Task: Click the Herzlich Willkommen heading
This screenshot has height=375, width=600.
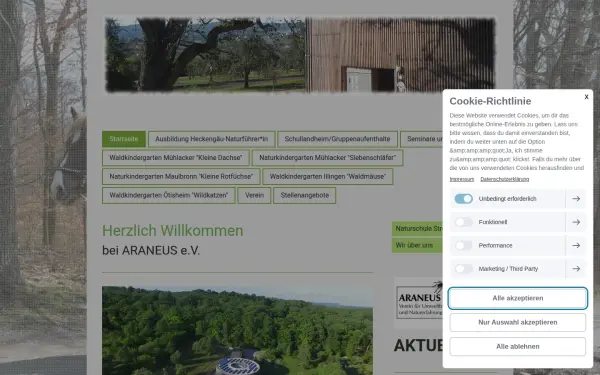Action: (173, 231)
